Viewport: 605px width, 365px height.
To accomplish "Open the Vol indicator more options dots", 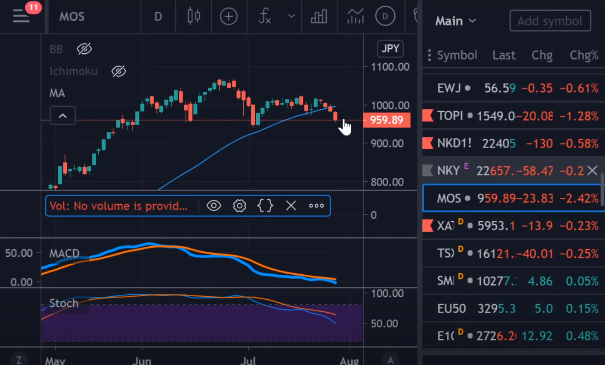I will [x=316, y=206].
